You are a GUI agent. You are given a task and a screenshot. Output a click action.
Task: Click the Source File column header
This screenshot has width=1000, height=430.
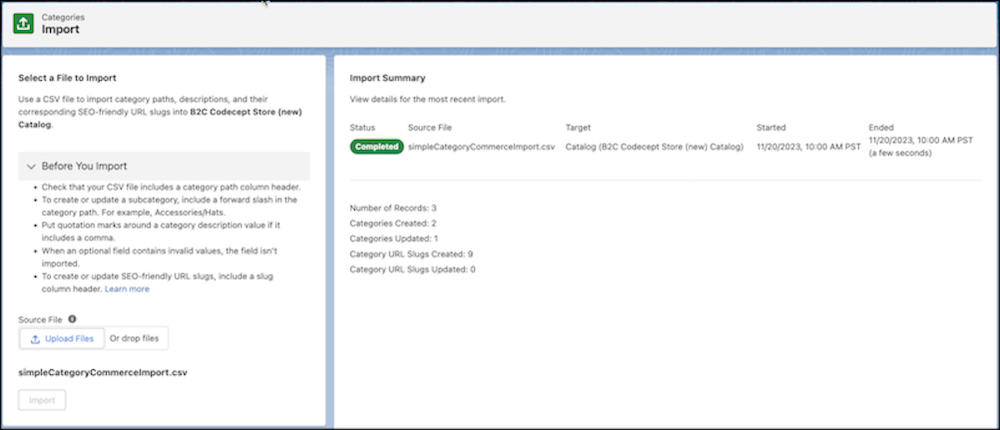pyautogui.click(x=430, y=128)
